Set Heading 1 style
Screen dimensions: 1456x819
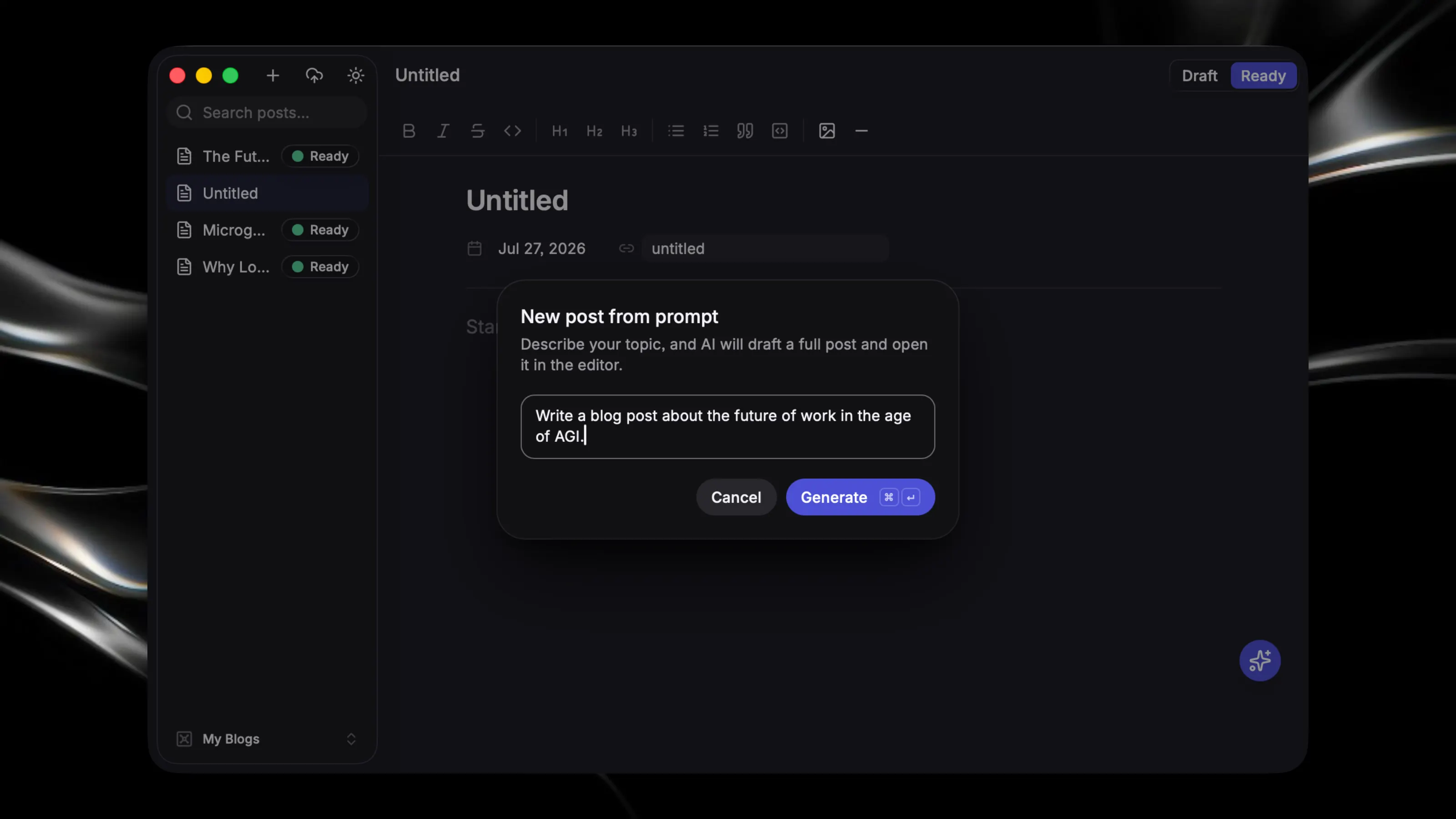[x=560, y=131]
